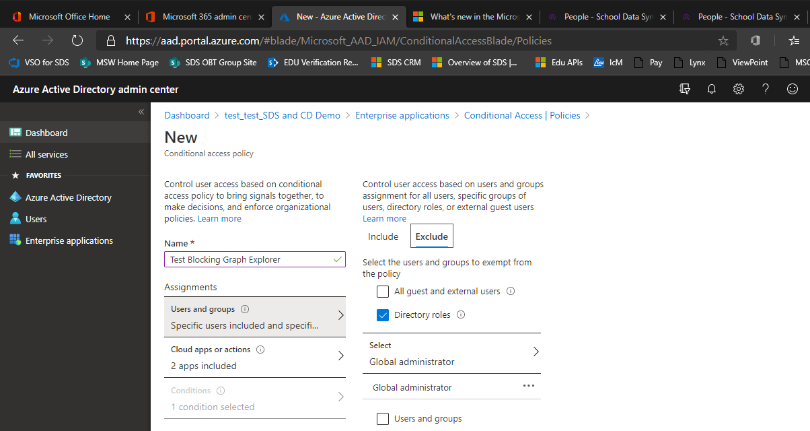Click the selected Global administrator row
The image size is (810, 431).
(451, 387)
